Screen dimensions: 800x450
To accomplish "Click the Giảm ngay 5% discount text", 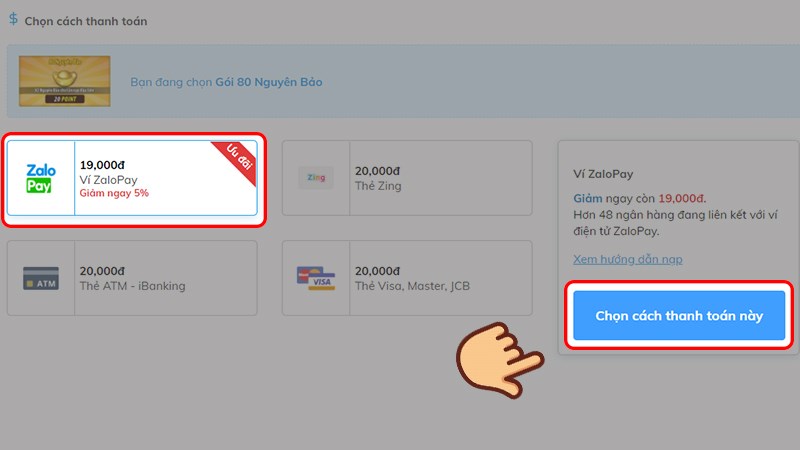I will coord(114,193).
